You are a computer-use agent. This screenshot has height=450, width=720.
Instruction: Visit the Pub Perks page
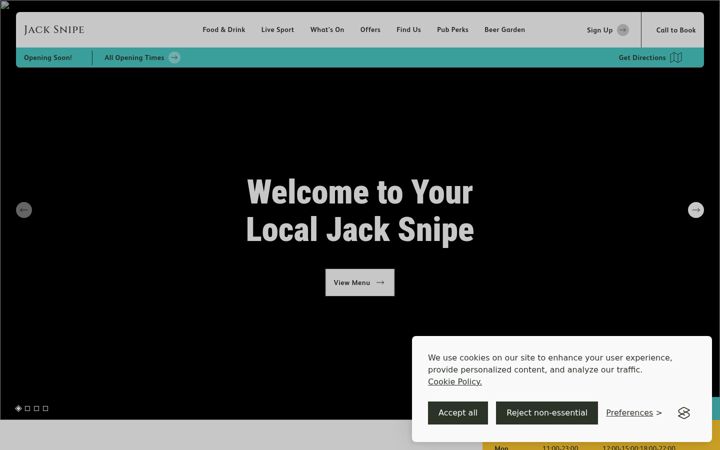coord(452,30)
